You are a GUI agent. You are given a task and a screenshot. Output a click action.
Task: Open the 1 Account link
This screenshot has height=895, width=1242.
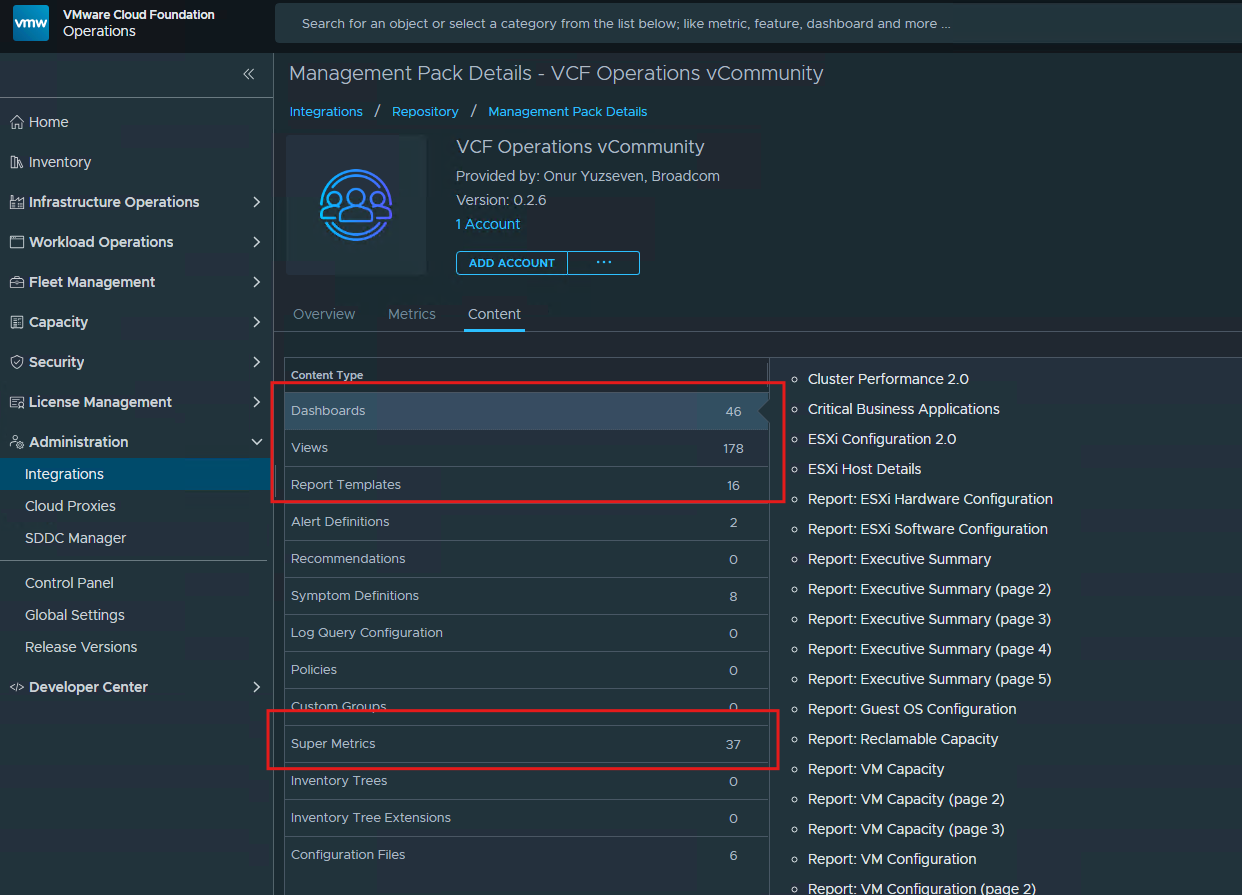(488, 224)
